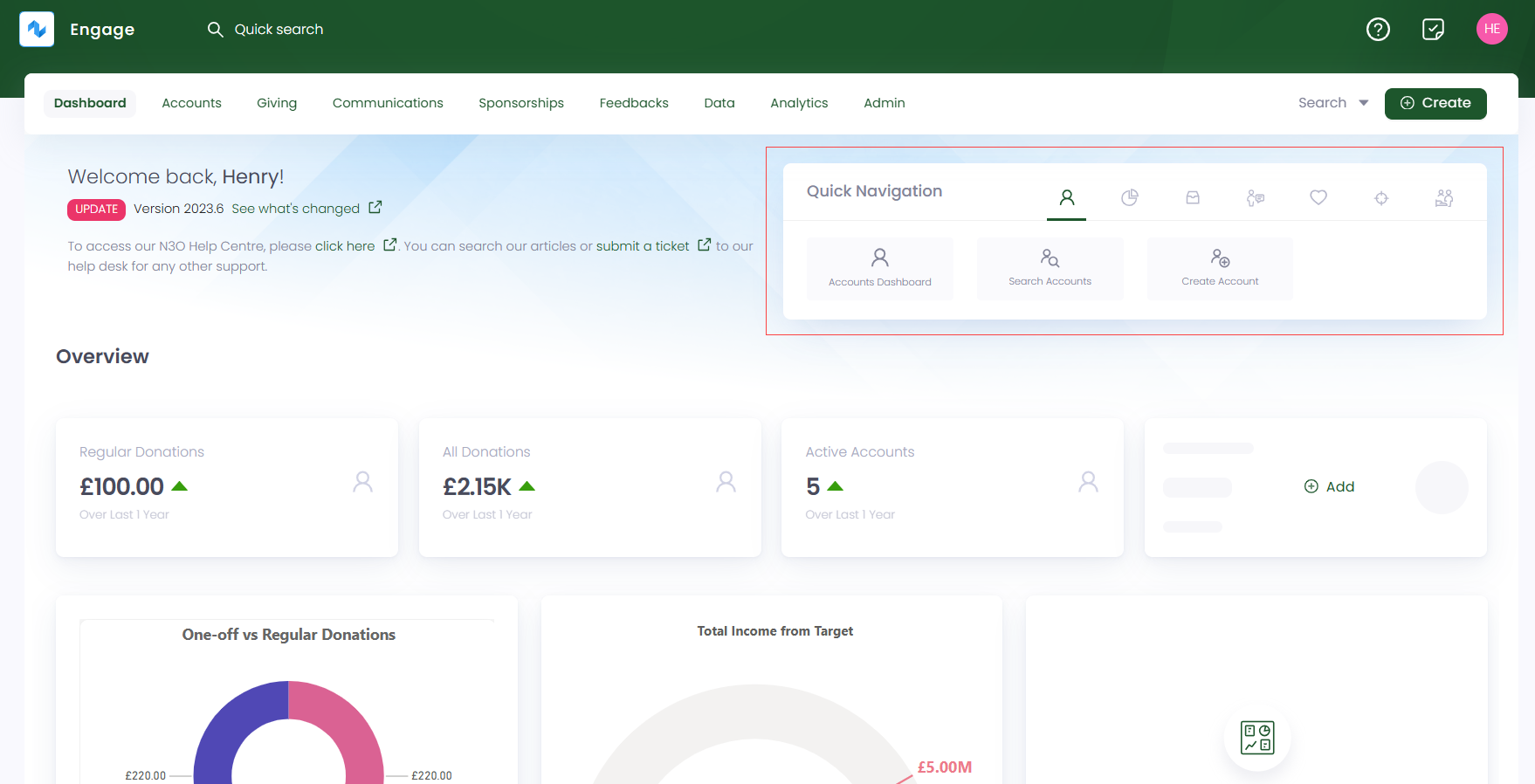Select the person with speech bubble tab
1535x784 pixels.
click(x=1256, y=198)
